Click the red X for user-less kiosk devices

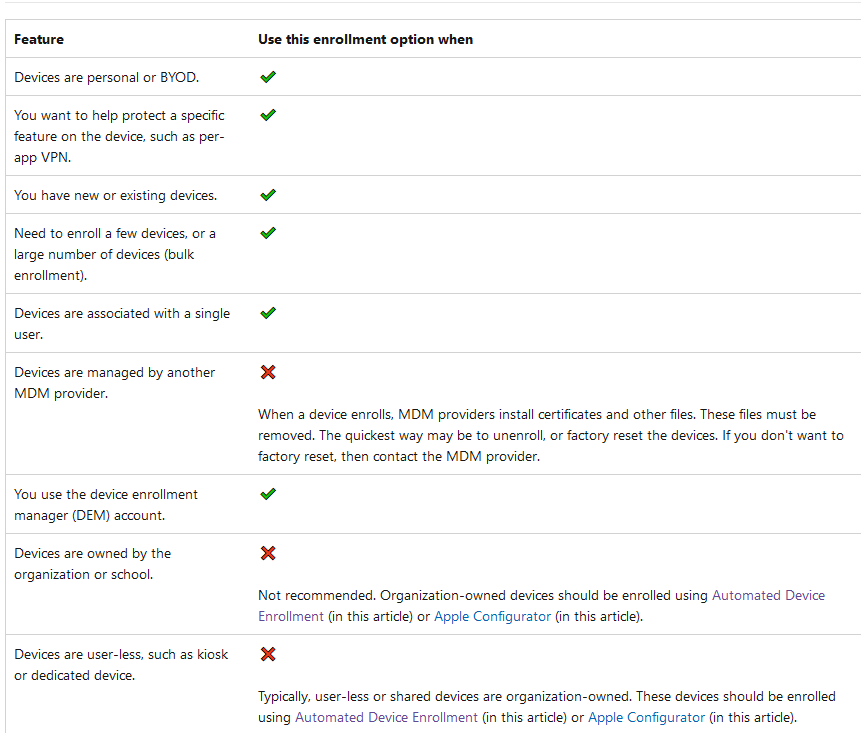[267, 654]
